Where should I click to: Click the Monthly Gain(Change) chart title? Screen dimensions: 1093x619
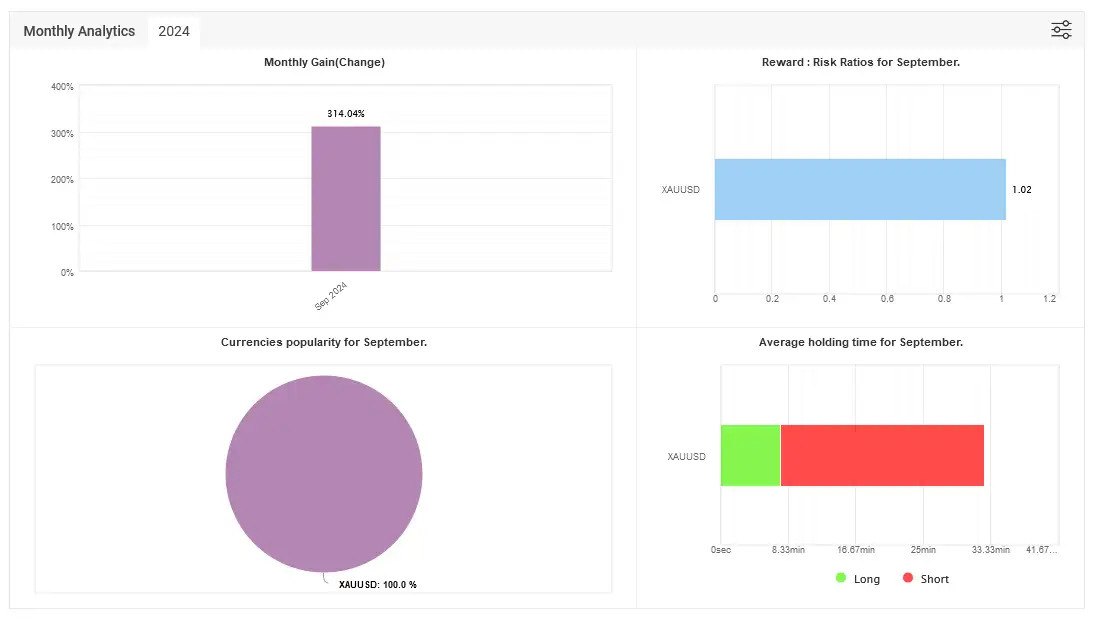coord(324,62)
